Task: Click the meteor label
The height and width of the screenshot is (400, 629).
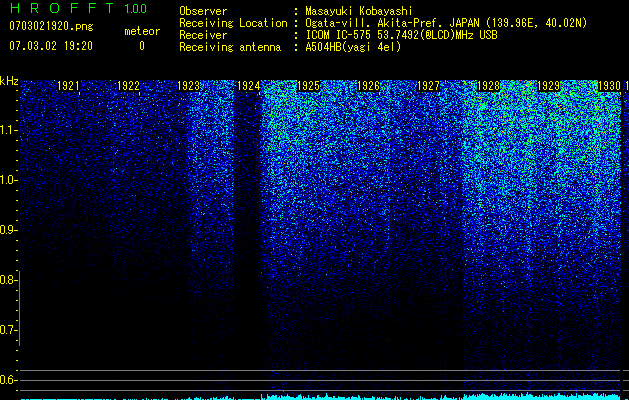Action: coord(142,31)
